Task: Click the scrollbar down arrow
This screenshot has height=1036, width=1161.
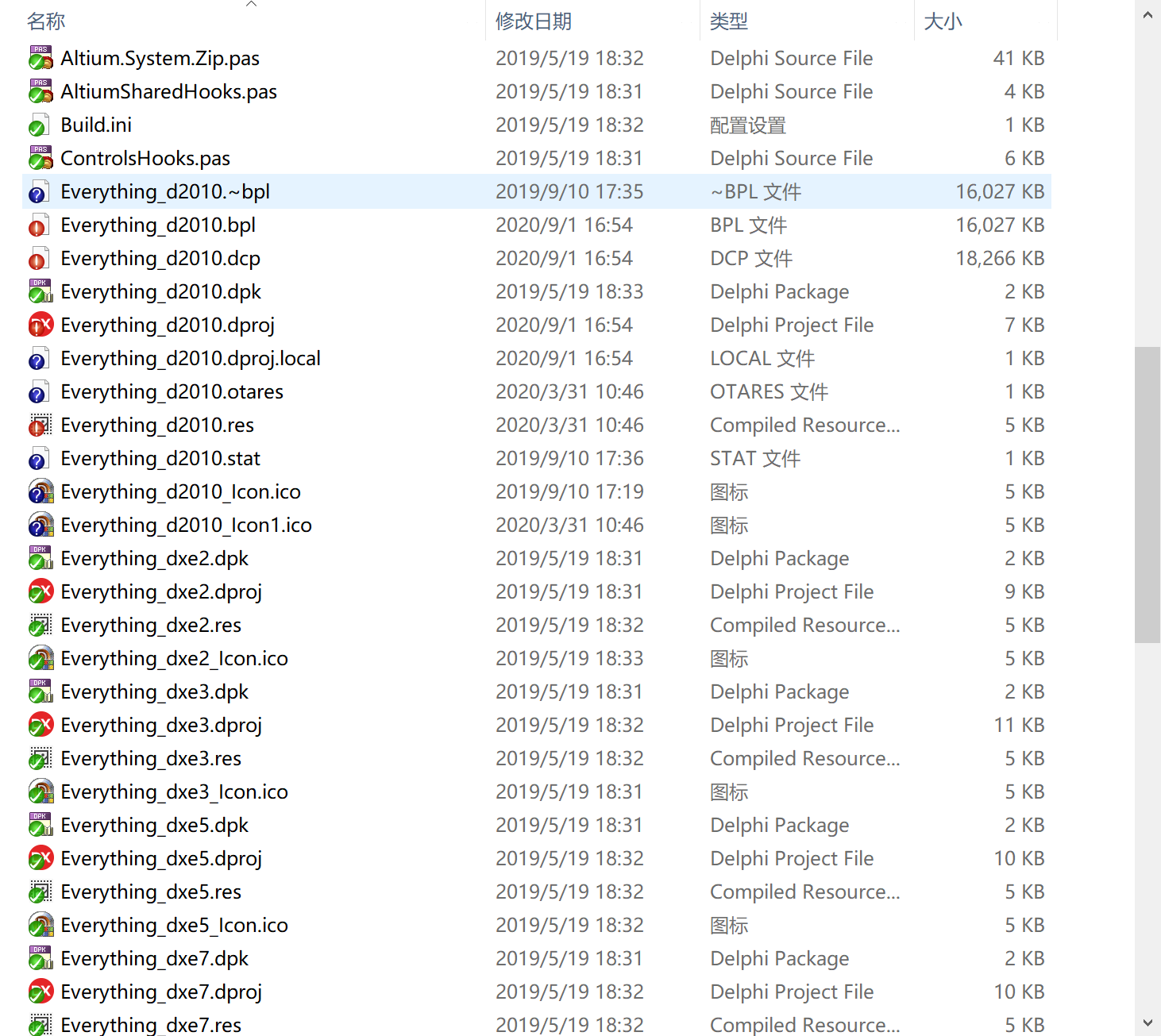Action: point(1147,1023)
